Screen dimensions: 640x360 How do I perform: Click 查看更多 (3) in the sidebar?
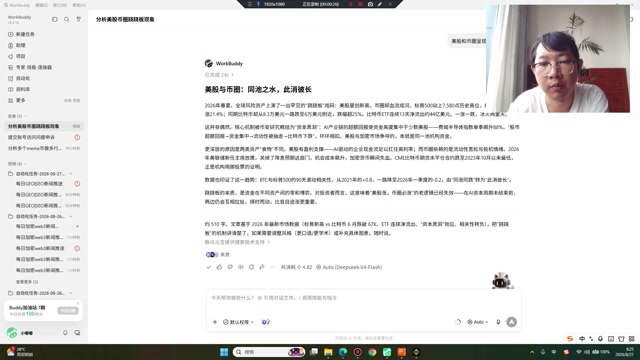pyautogui.click(x=27, y=282)
